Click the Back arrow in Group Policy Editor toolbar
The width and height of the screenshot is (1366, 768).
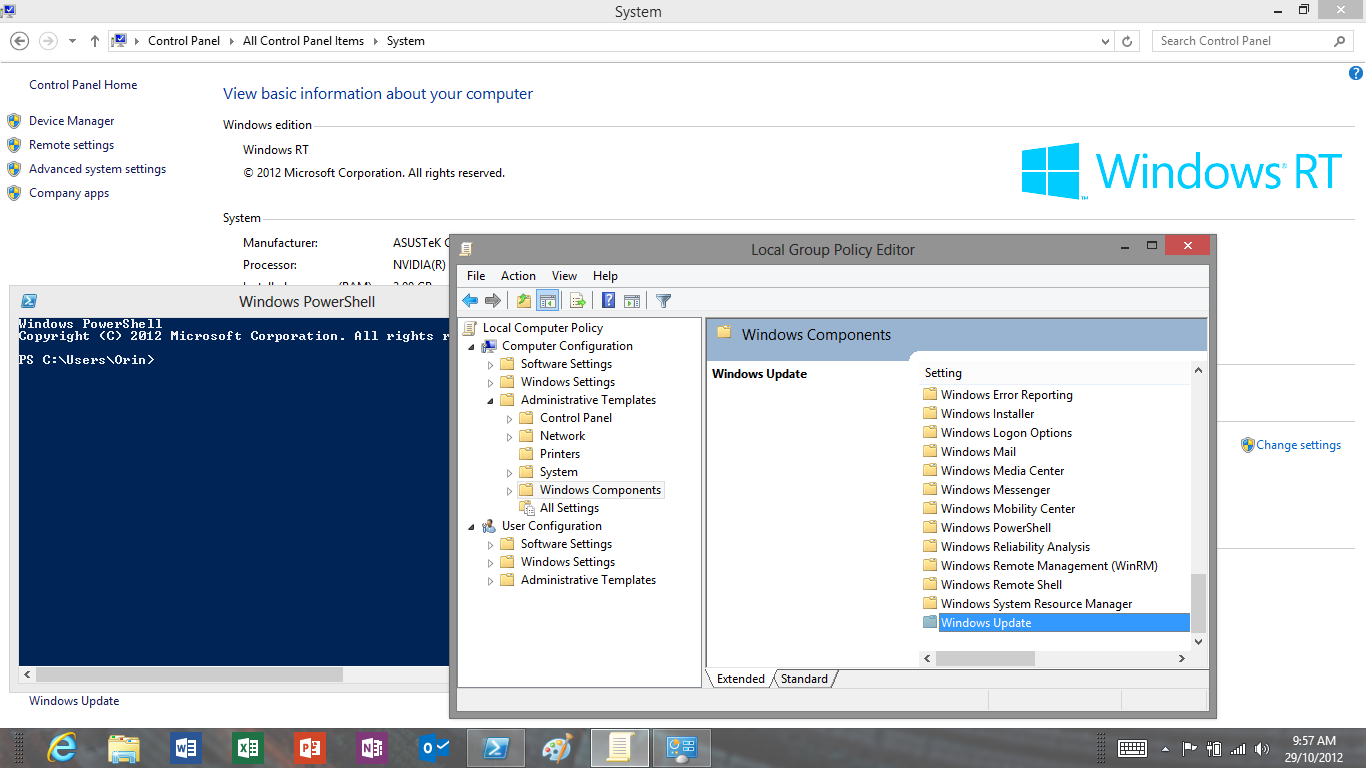[470, 300]
